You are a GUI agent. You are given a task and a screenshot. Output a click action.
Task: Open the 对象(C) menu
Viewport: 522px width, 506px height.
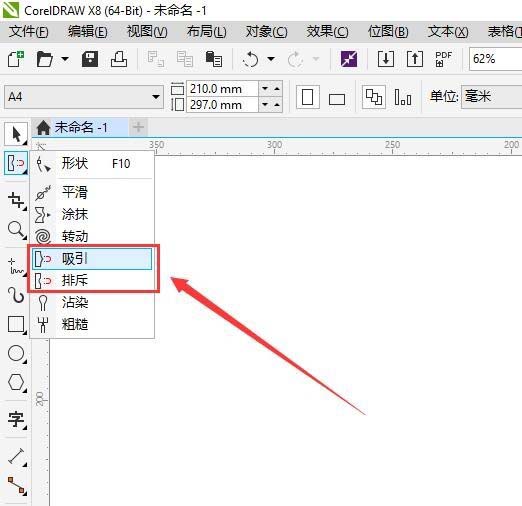pyautogui.click(x=267, y=32)
